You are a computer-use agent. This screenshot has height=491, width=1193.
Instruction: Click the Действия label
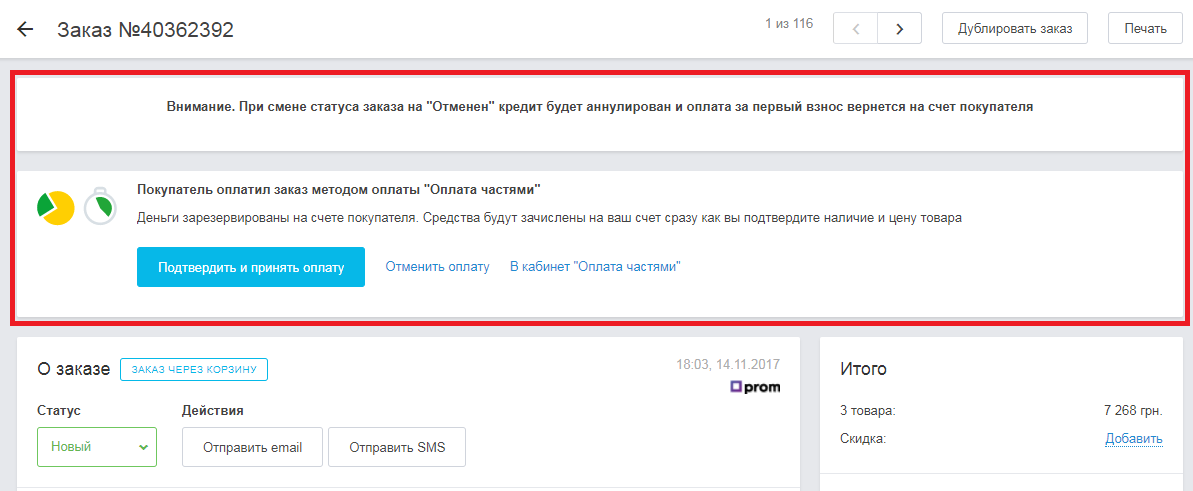point(213,410)
